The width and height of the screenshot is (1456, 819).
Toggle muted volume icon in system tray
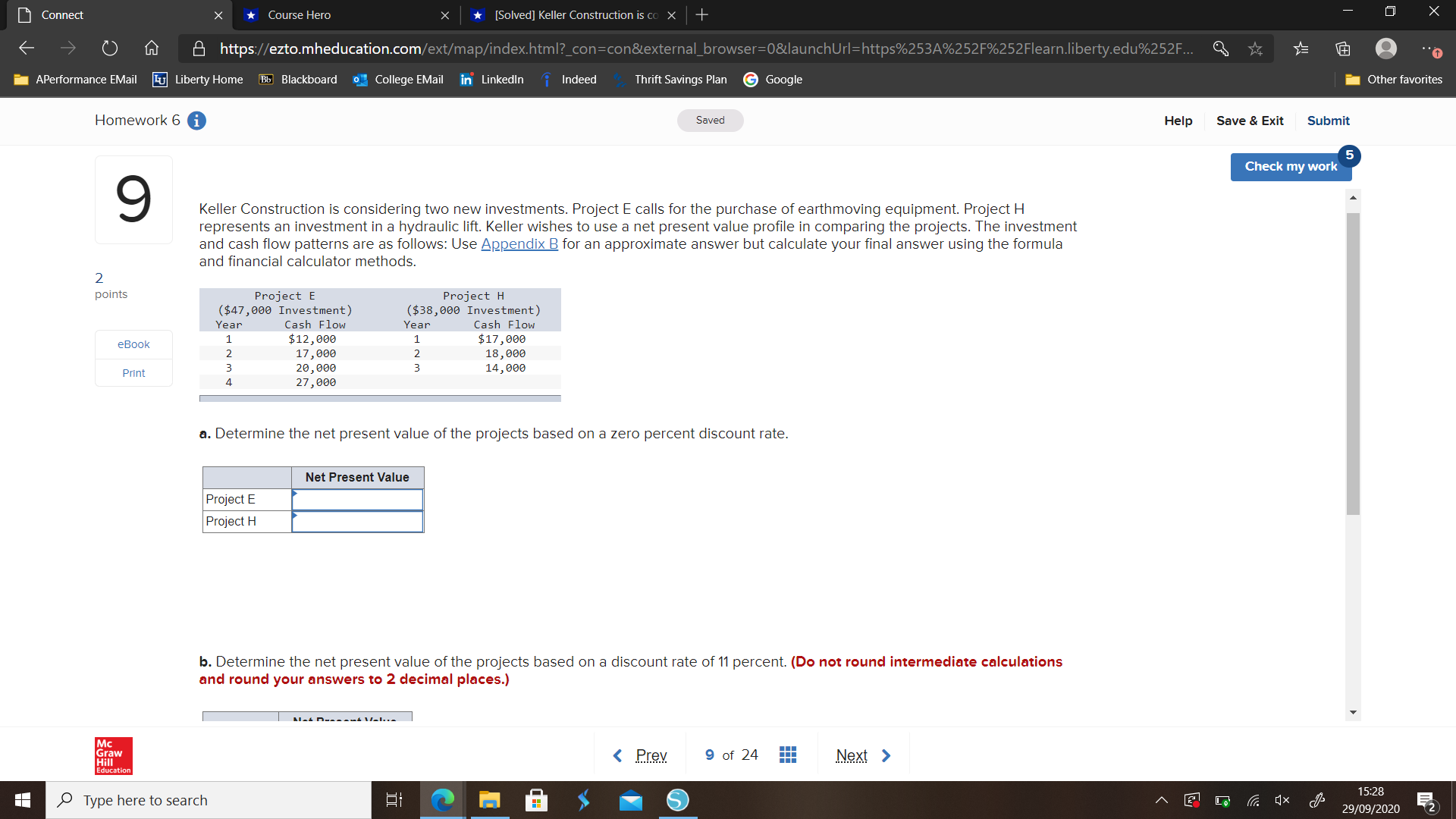(x=1282, y=800)
